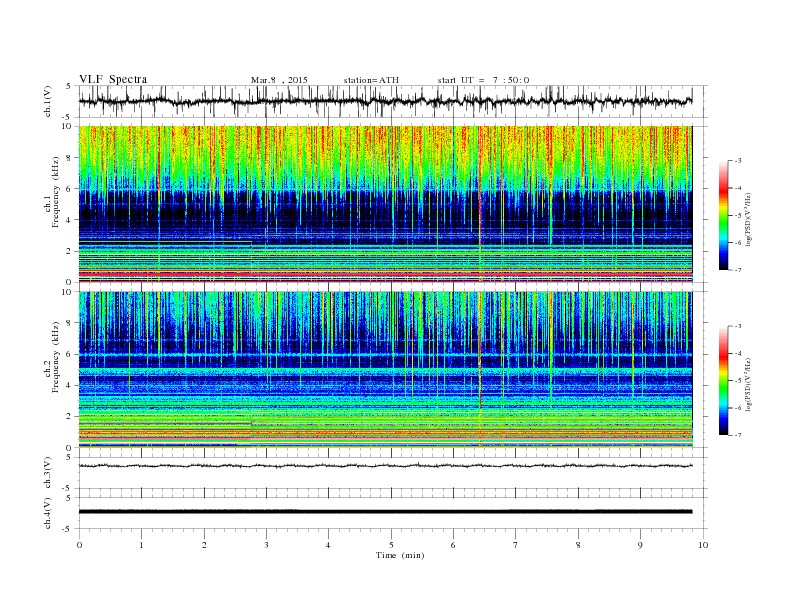
Task: Click time-axis tick label "0"
Action: (x=79, y=545)
